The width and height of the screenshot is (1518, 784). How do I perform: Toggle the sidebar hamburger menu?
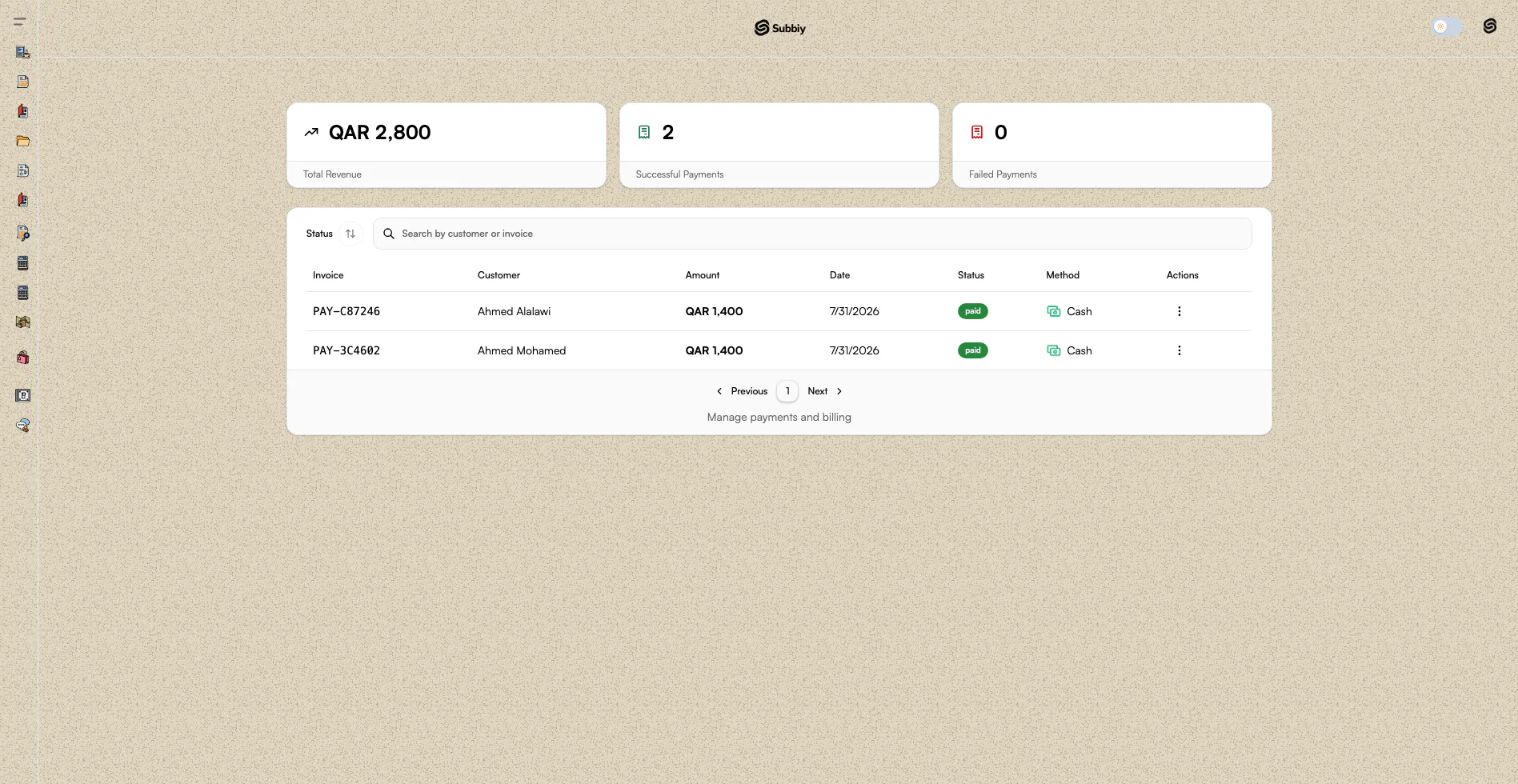click(20, 22)
